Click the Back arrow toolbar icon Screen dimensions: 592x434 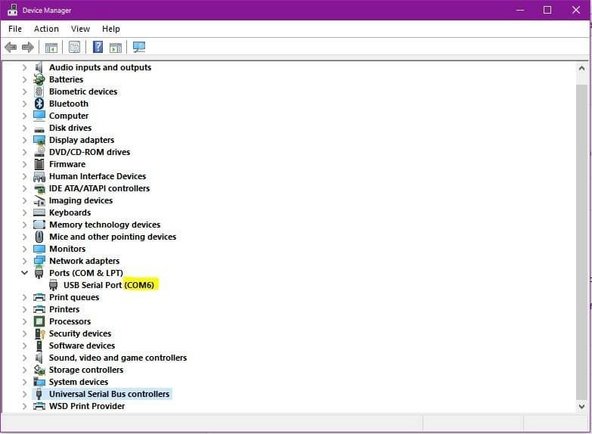tap(11, 47)
